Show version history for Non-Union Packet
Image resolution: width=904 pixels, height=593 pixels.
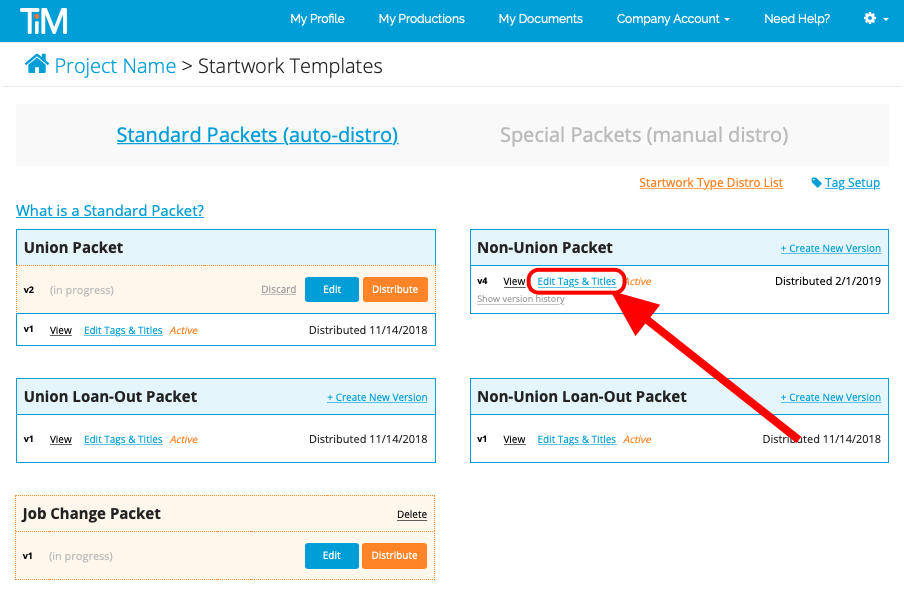[521, 299]
